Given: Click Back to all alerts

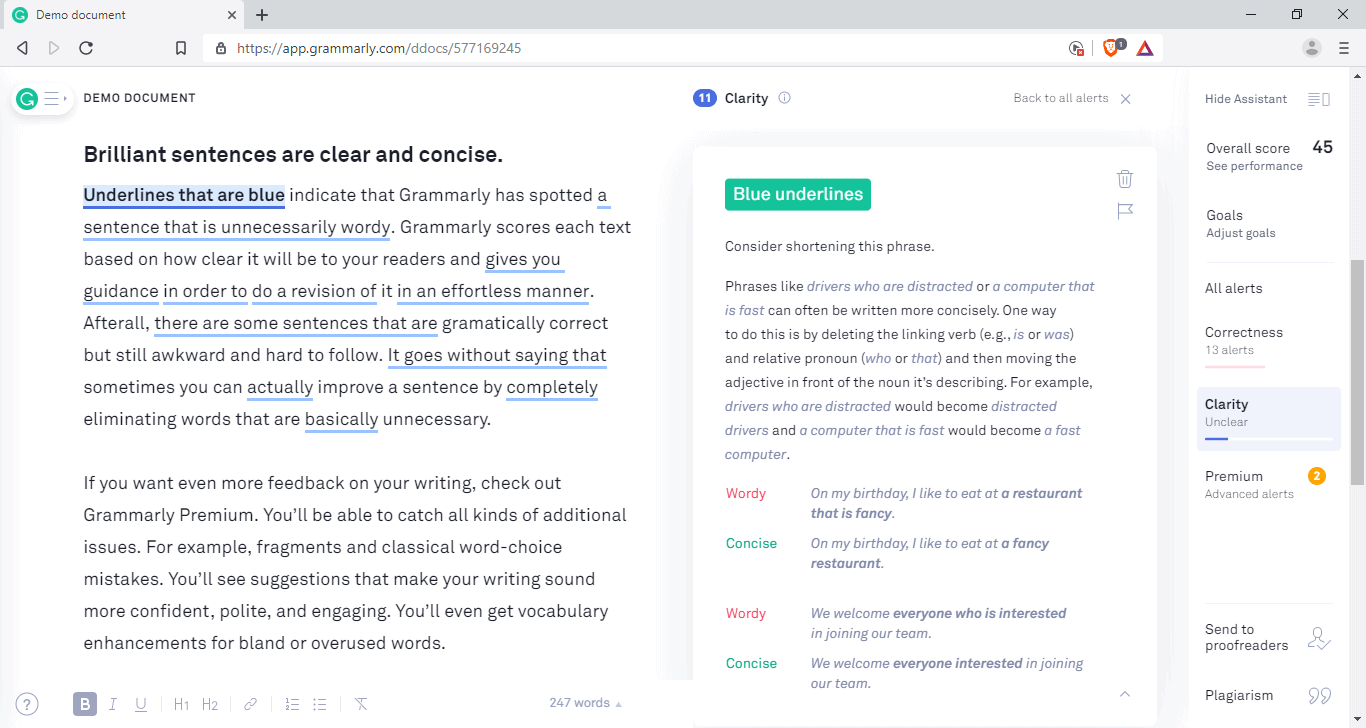Looking at the screenshot, I should (x=1061, y=98).
